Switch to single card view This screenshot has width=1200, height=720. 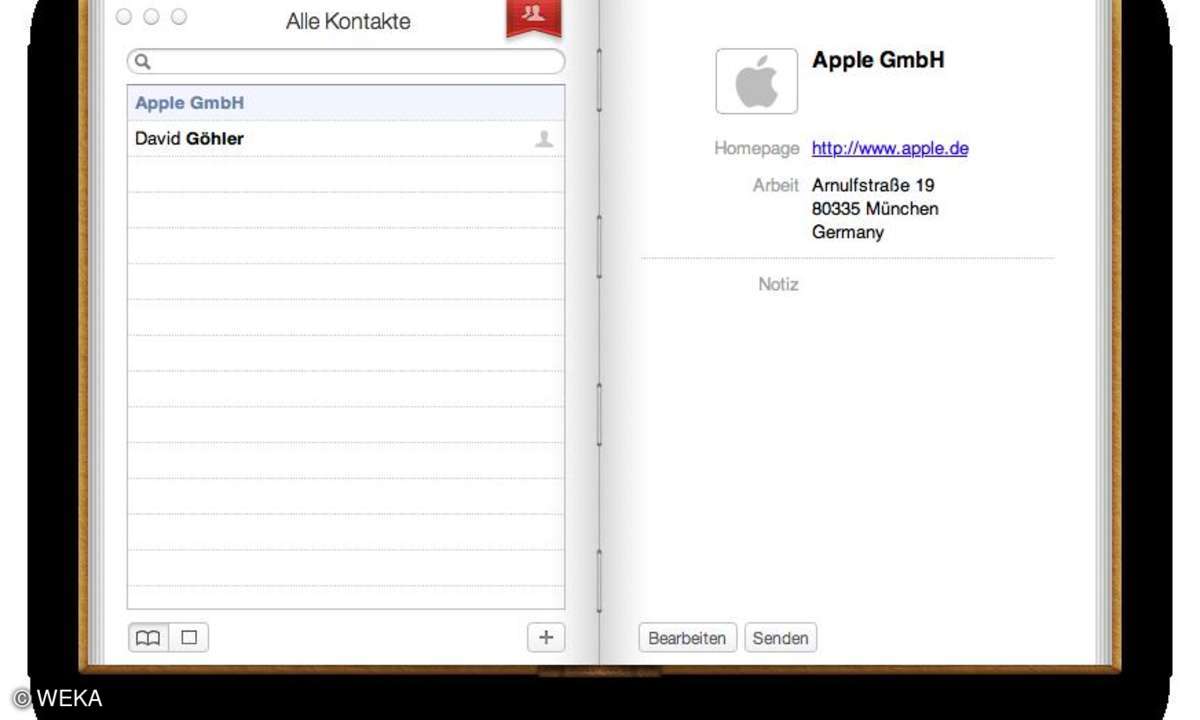[189, 637]
